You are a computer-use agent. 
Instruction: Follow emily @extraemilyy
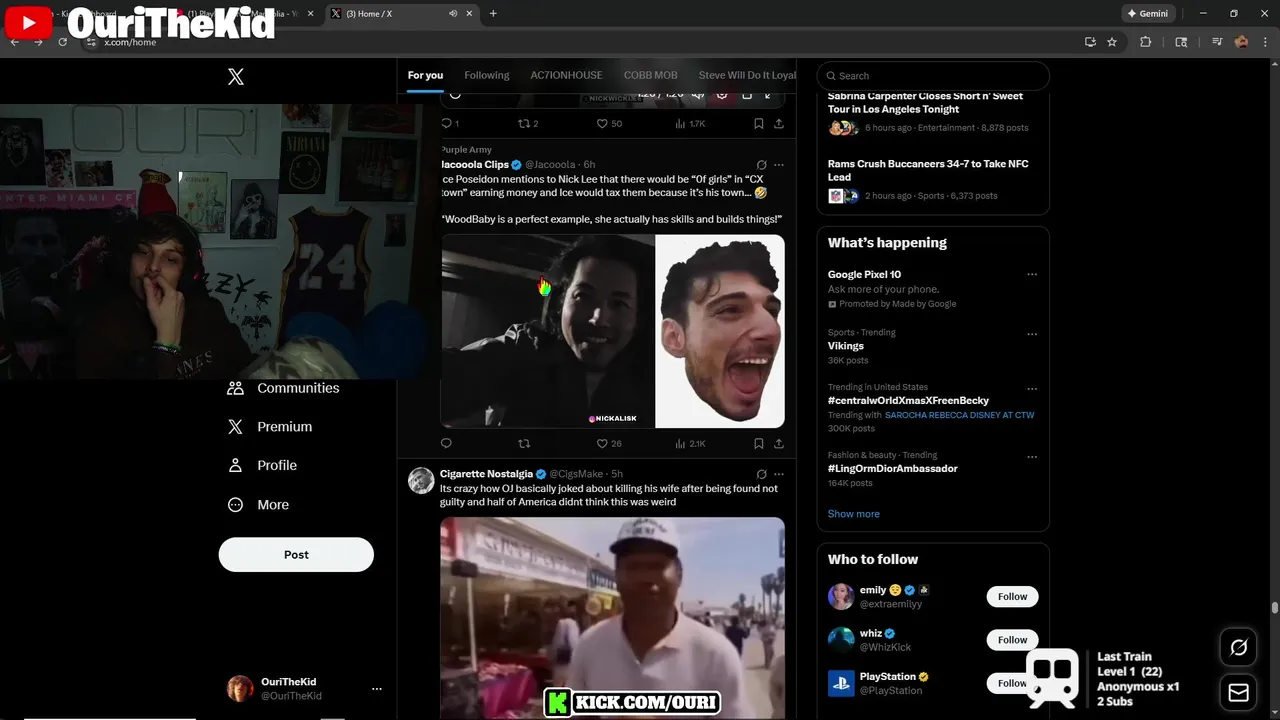(1012, 597)
